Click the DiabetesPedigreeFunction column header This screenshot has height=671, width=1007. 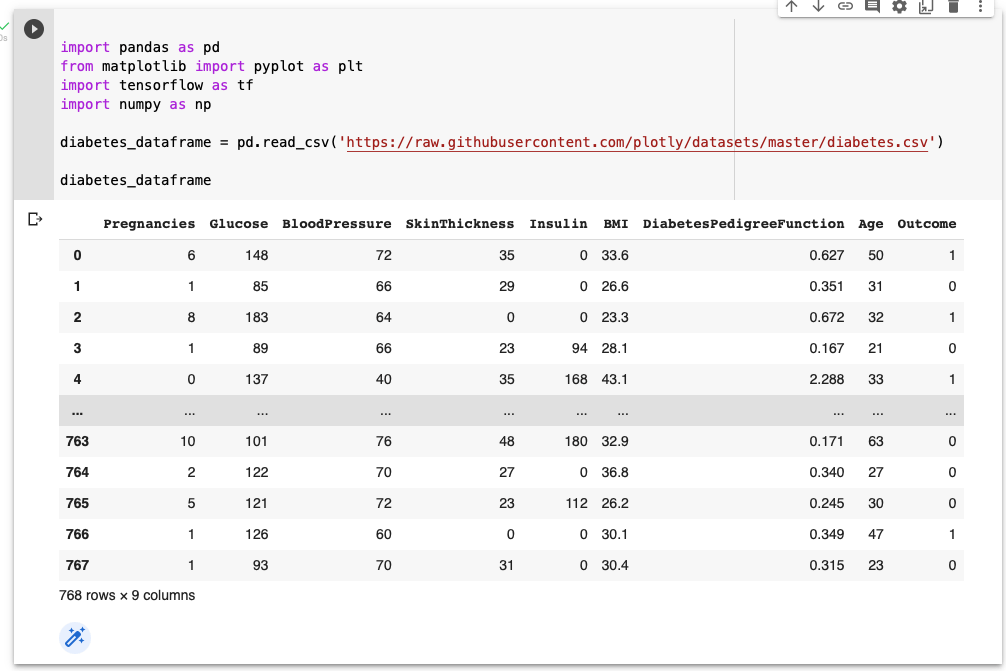[x=743, y=224]
